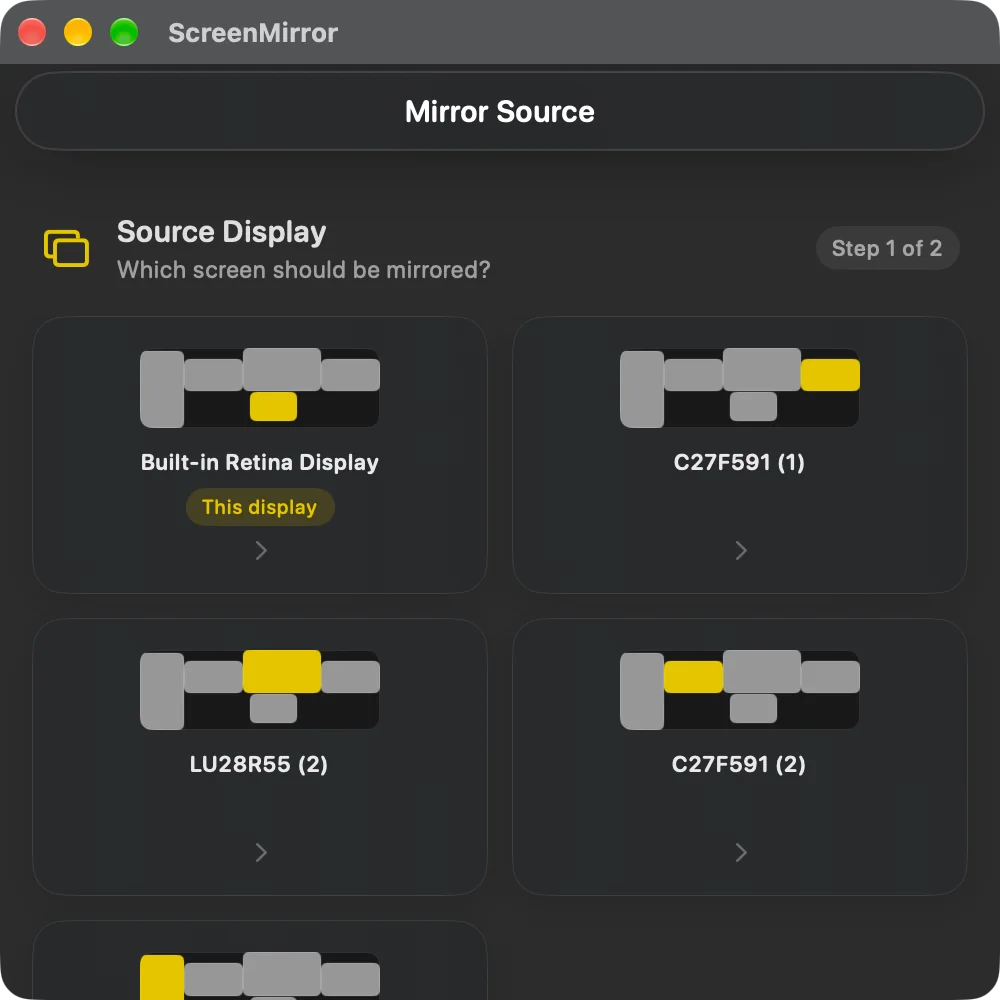
Task: Click the C27F591 (2) label
Action: [739, 764]
